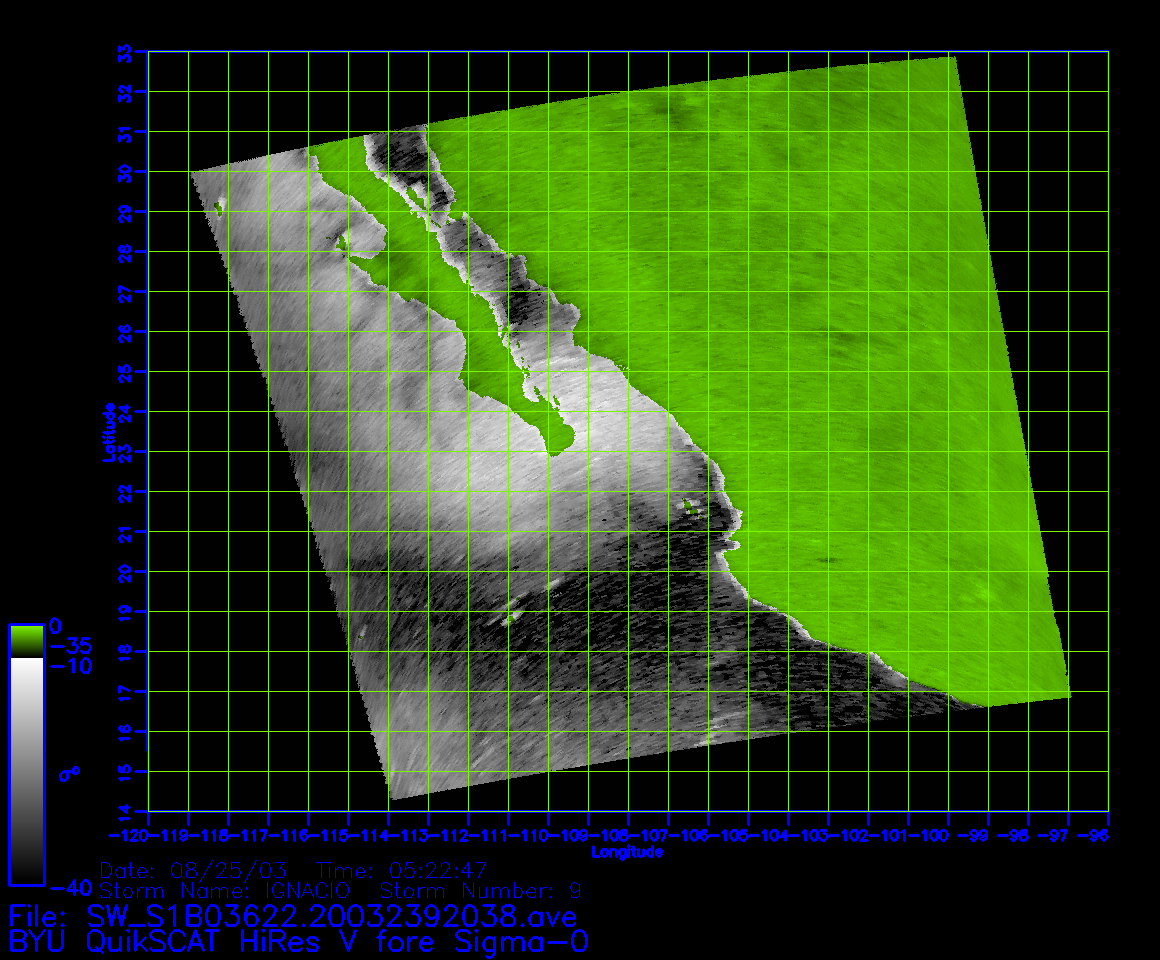This screenshot has width=1160, height=960.
Task: Click the southern tip of Baja California peninsula
Action: [x=558, y=447]
